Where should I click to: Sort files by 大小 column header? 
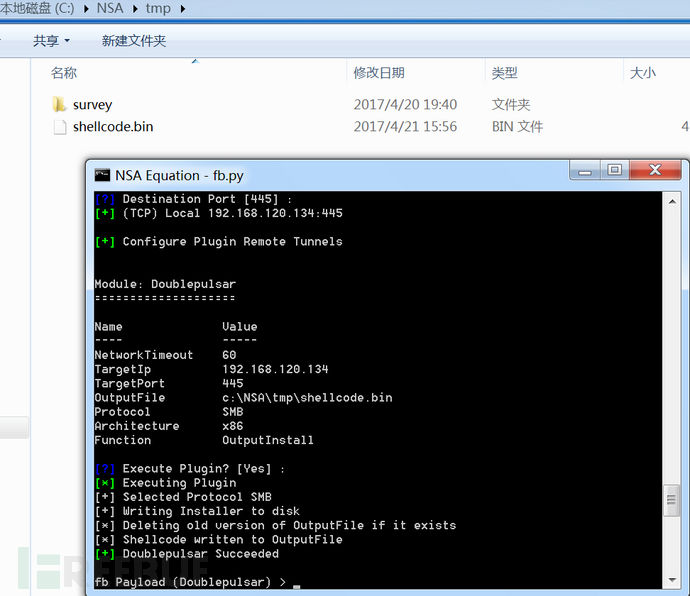tap(643, 73)
